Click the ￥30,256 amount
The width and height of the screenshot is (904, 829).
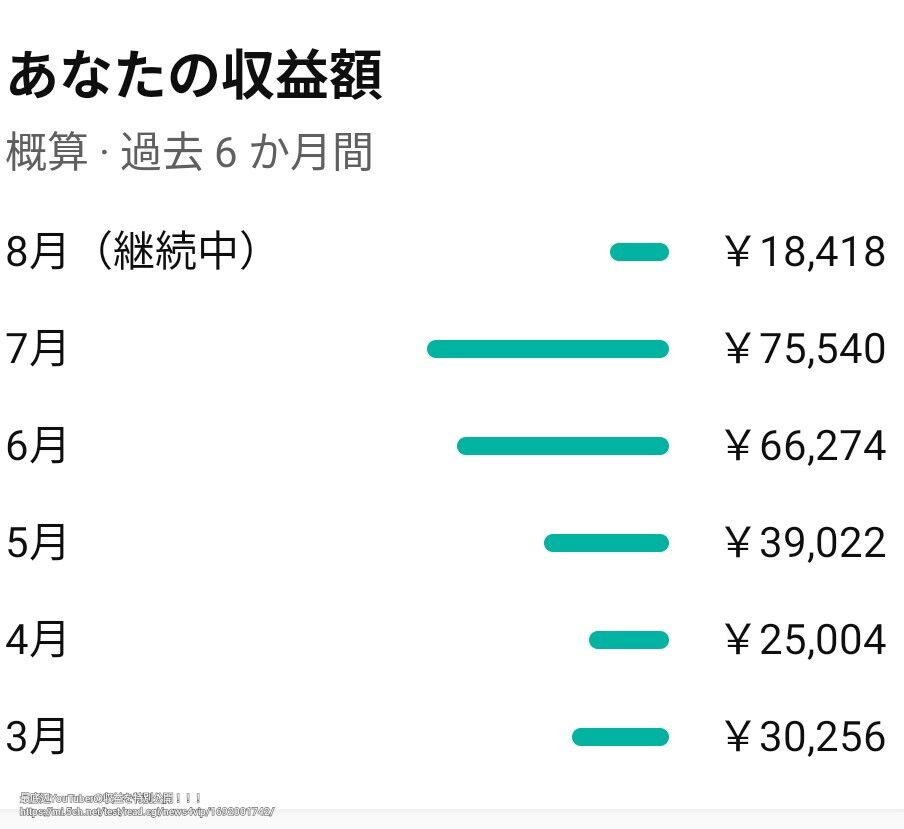(x=805, y=737)
